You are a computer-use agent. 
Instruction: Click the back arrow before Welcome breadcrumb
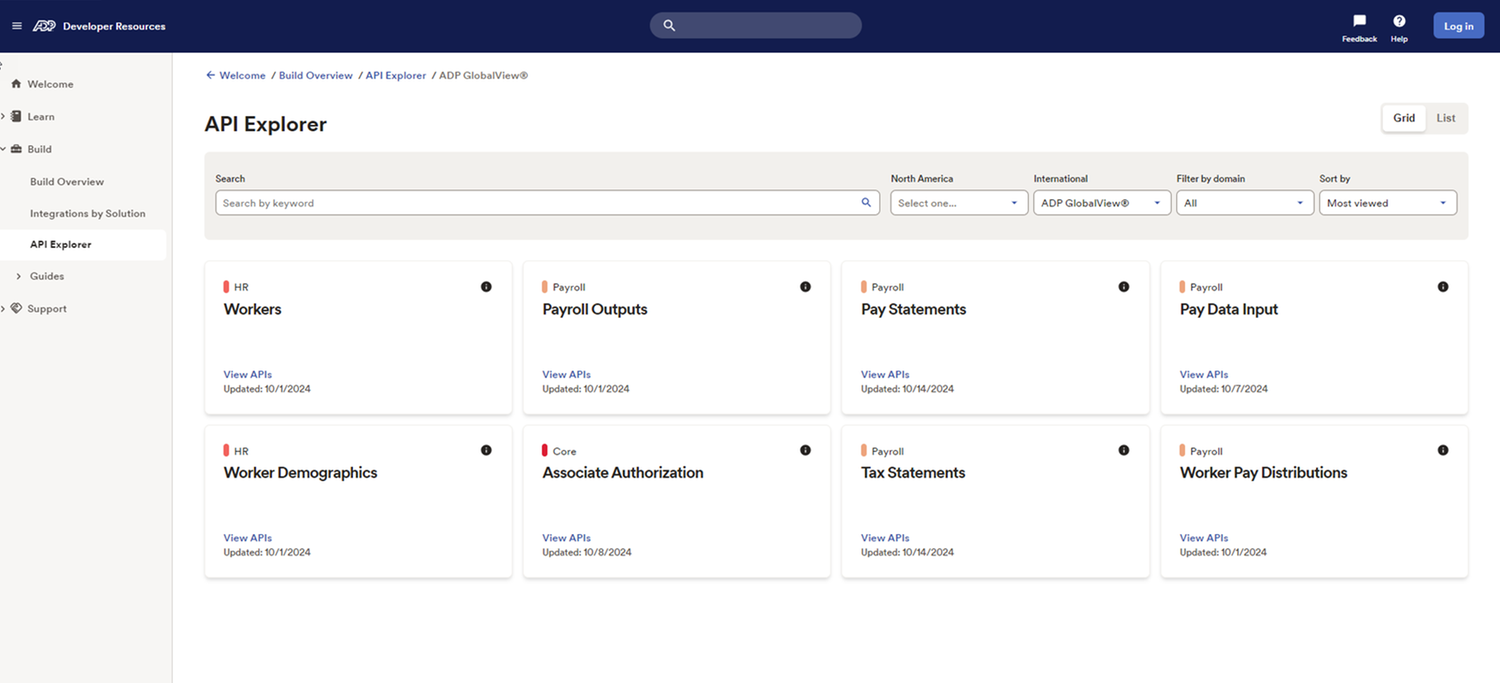click(x=211, y=75)
